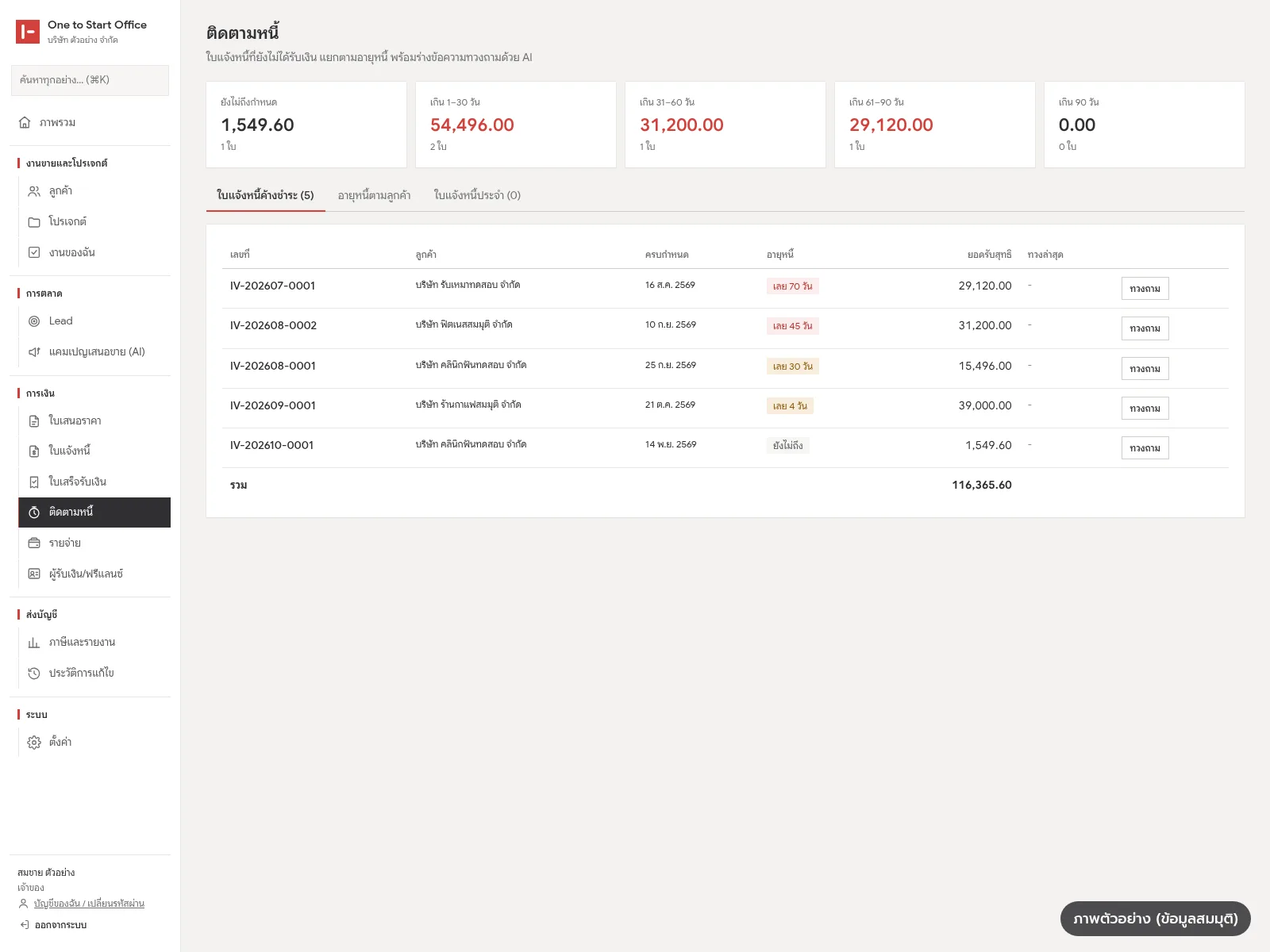Click the ลูกค้า people icon
This screenshot has height=952, width=1270.
click(34, 191)
